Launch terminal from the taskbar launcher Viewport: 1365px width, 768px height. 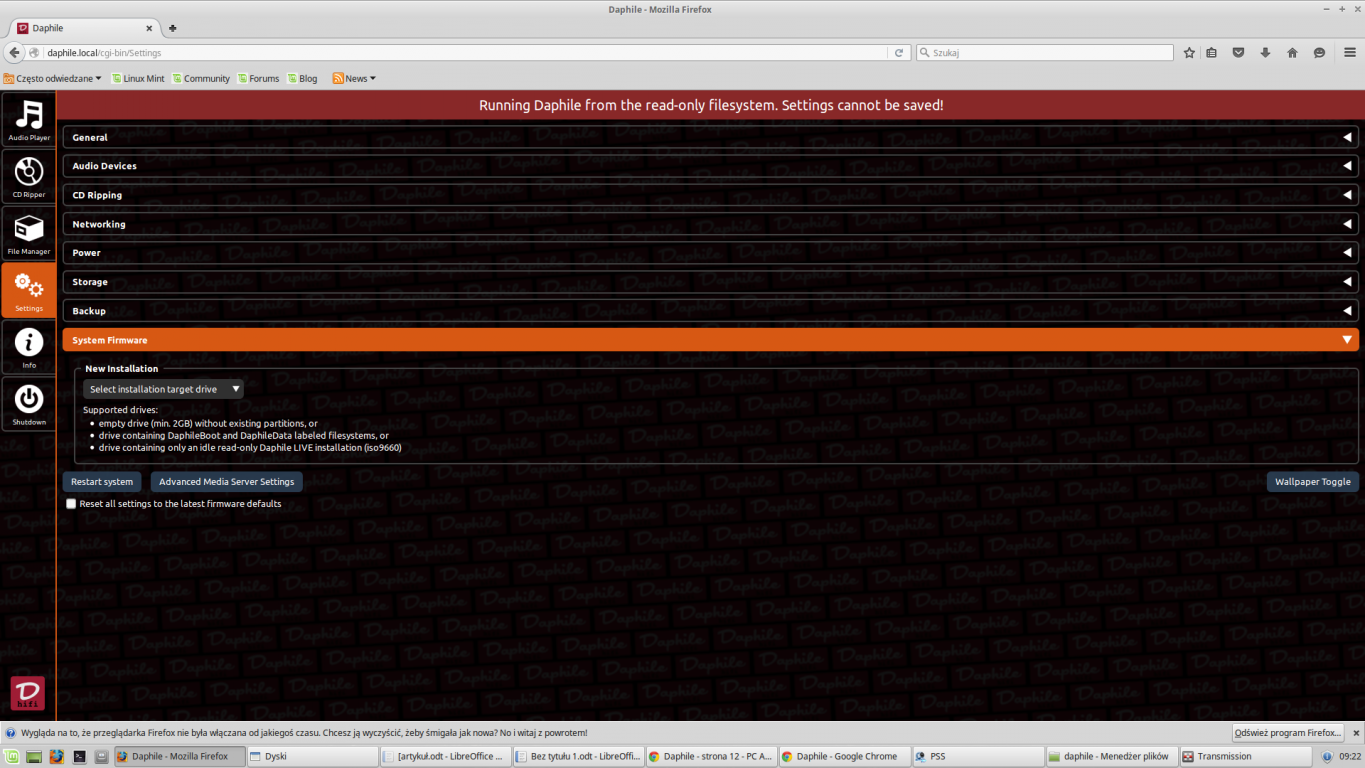tap(79, 757)
